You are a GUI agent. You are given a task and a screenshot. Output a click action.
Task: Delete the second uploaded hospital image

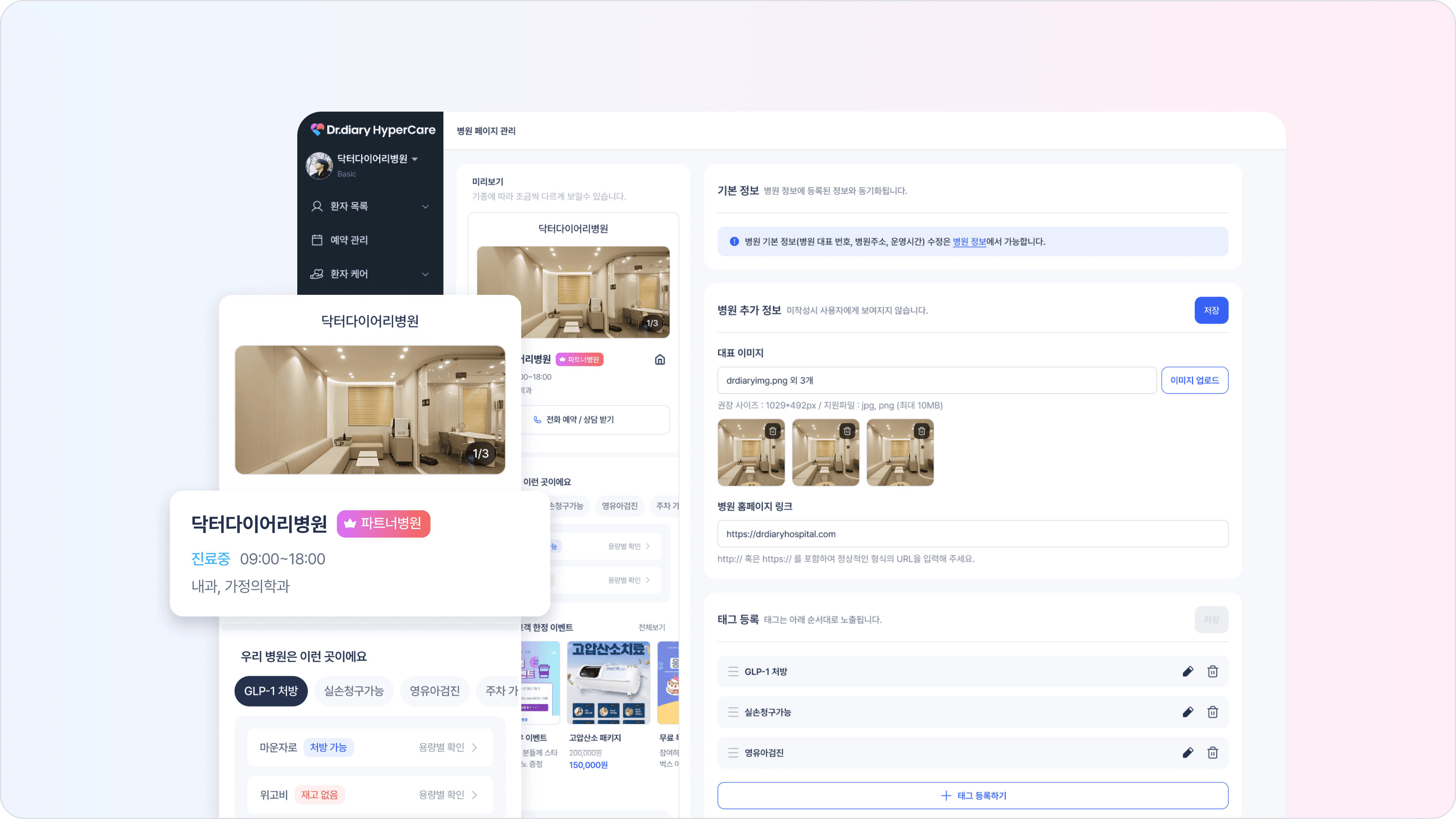pos(847,431)
